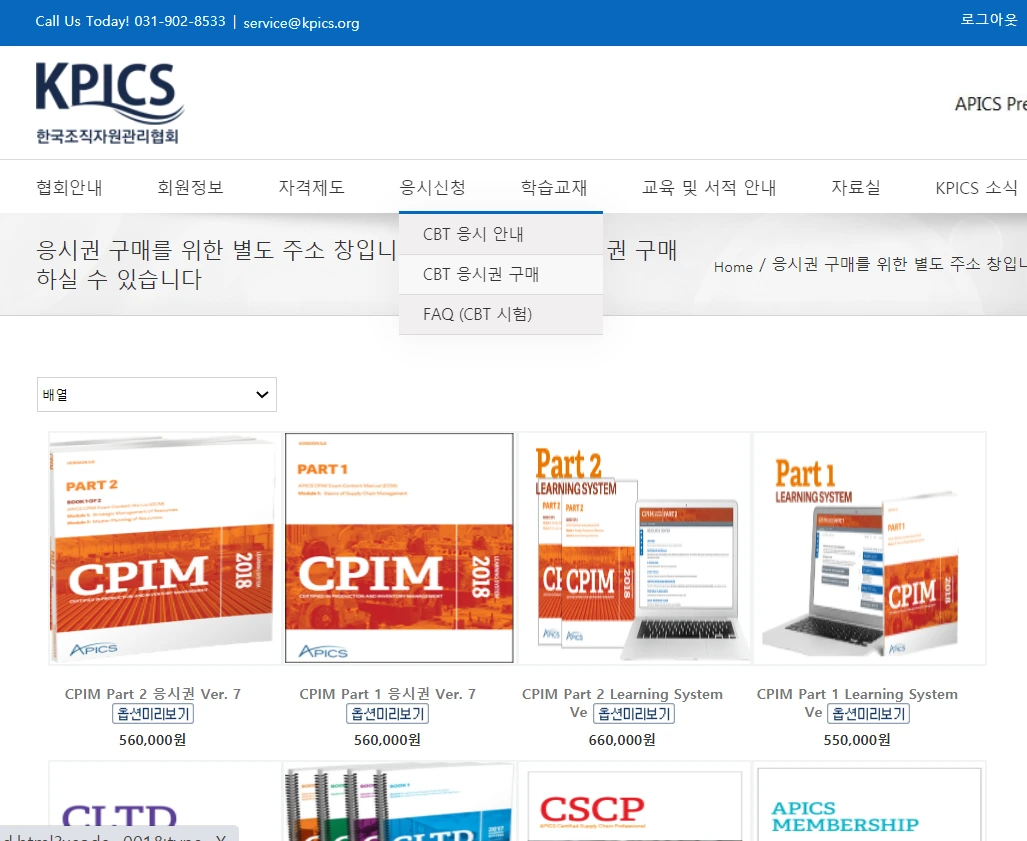
Task: Select CBT 응시 안내 submenu item
Action: tap(500, 234)
